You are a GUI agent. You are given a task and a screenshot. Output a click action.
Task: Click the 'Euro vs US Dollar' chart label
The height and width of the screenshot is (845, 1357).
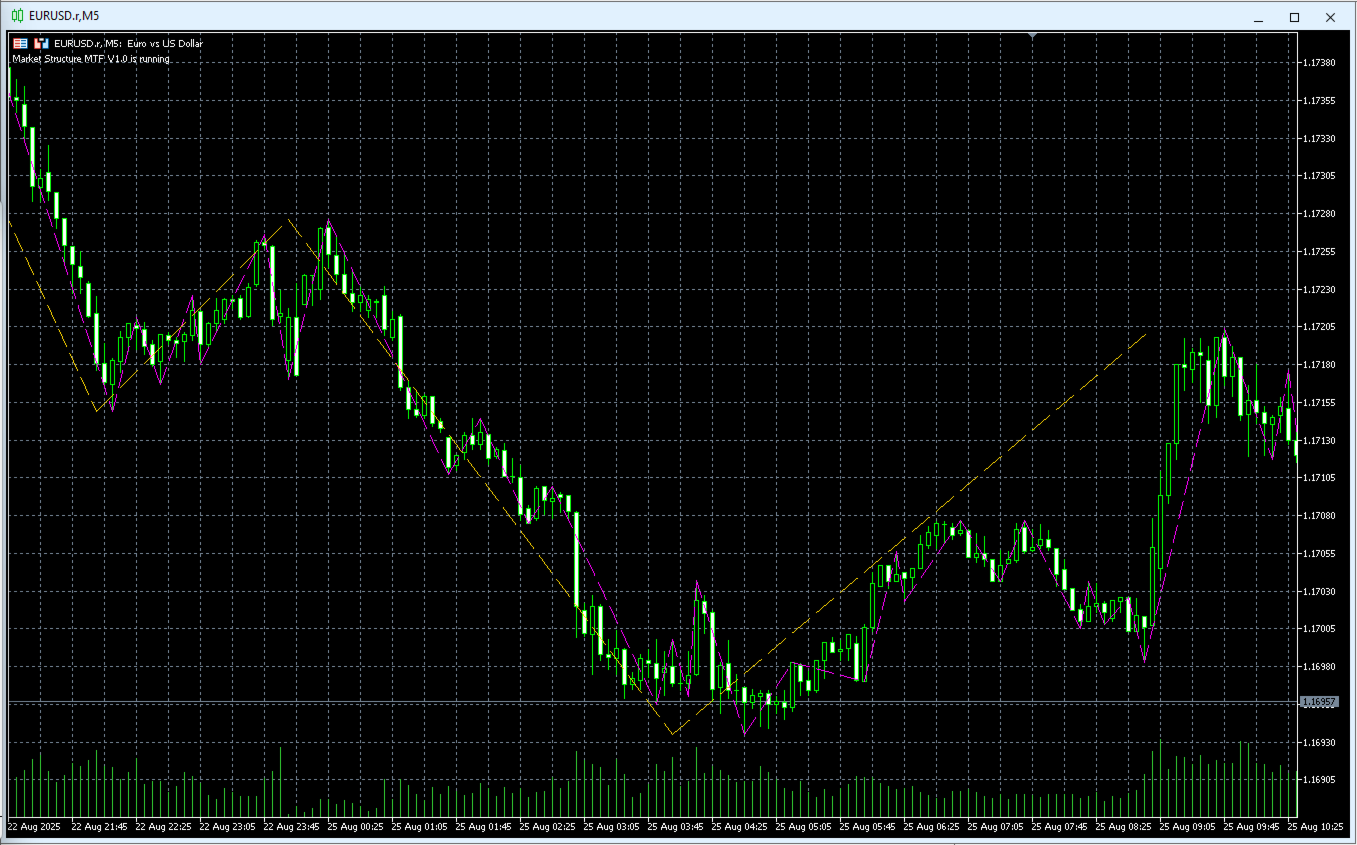point(165,44)
